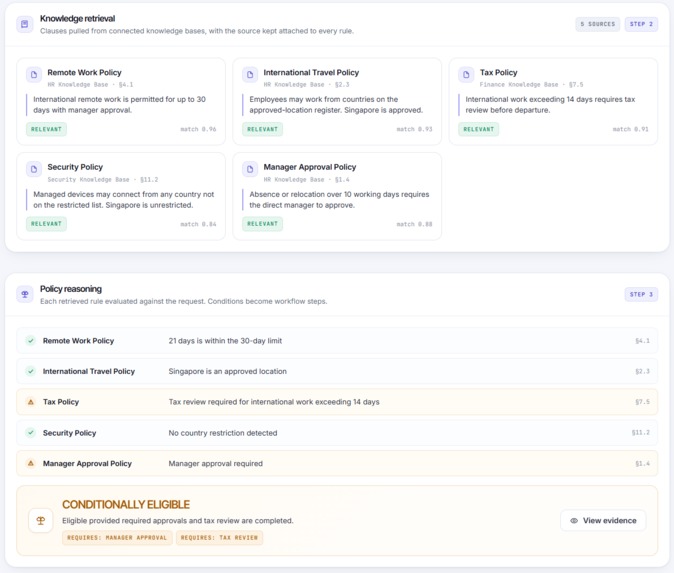Click the Knowledge retrieval heading
This screenshot has height=573, width=674.
coord(77,18)
